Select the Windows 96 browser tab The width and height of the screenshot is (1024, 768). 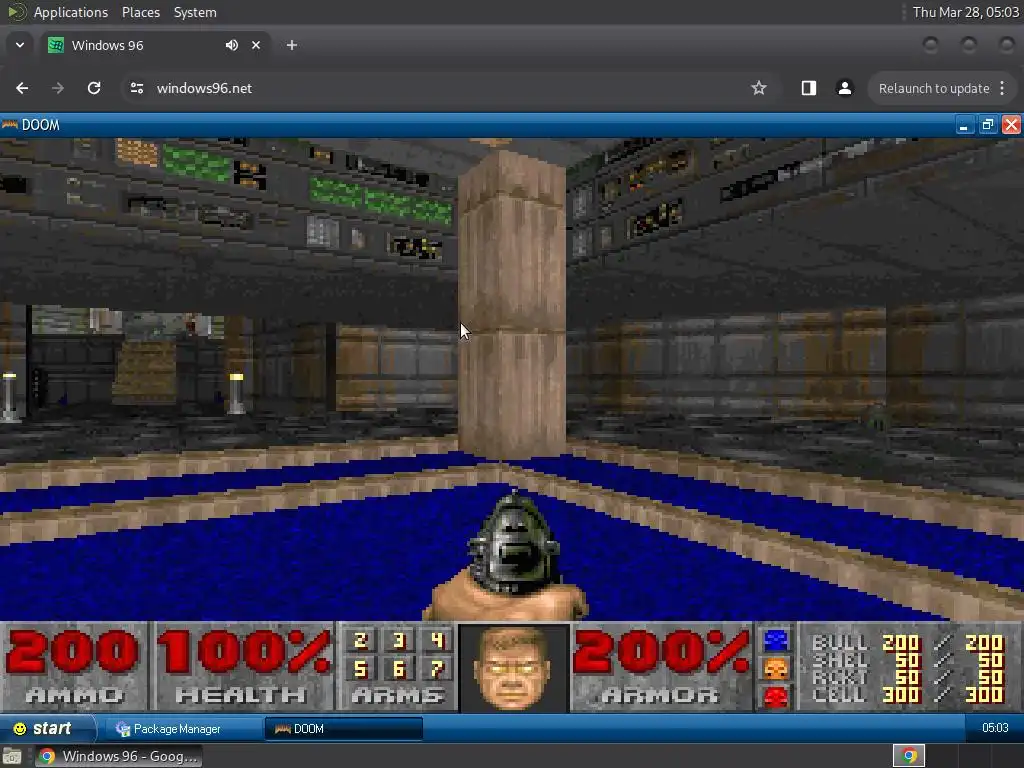coord(156,45)
